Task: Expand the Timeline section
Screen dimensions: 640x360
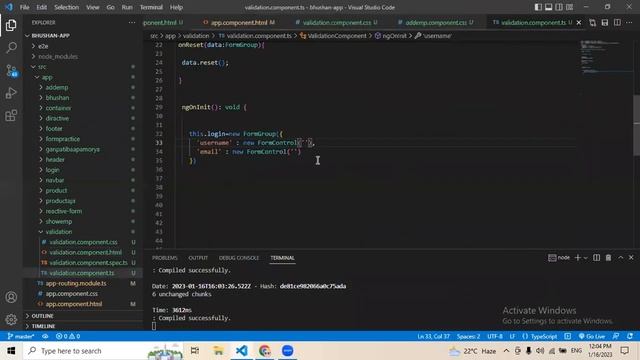Action: point(43,326)
